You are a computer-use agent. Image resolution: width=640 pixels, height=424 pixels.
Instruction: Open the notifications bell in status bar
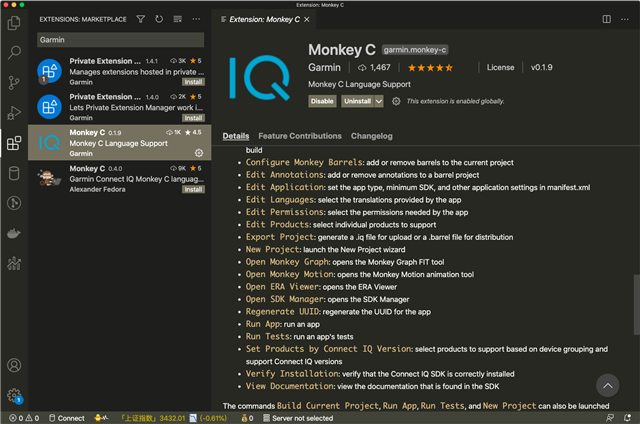pos(627,418)
